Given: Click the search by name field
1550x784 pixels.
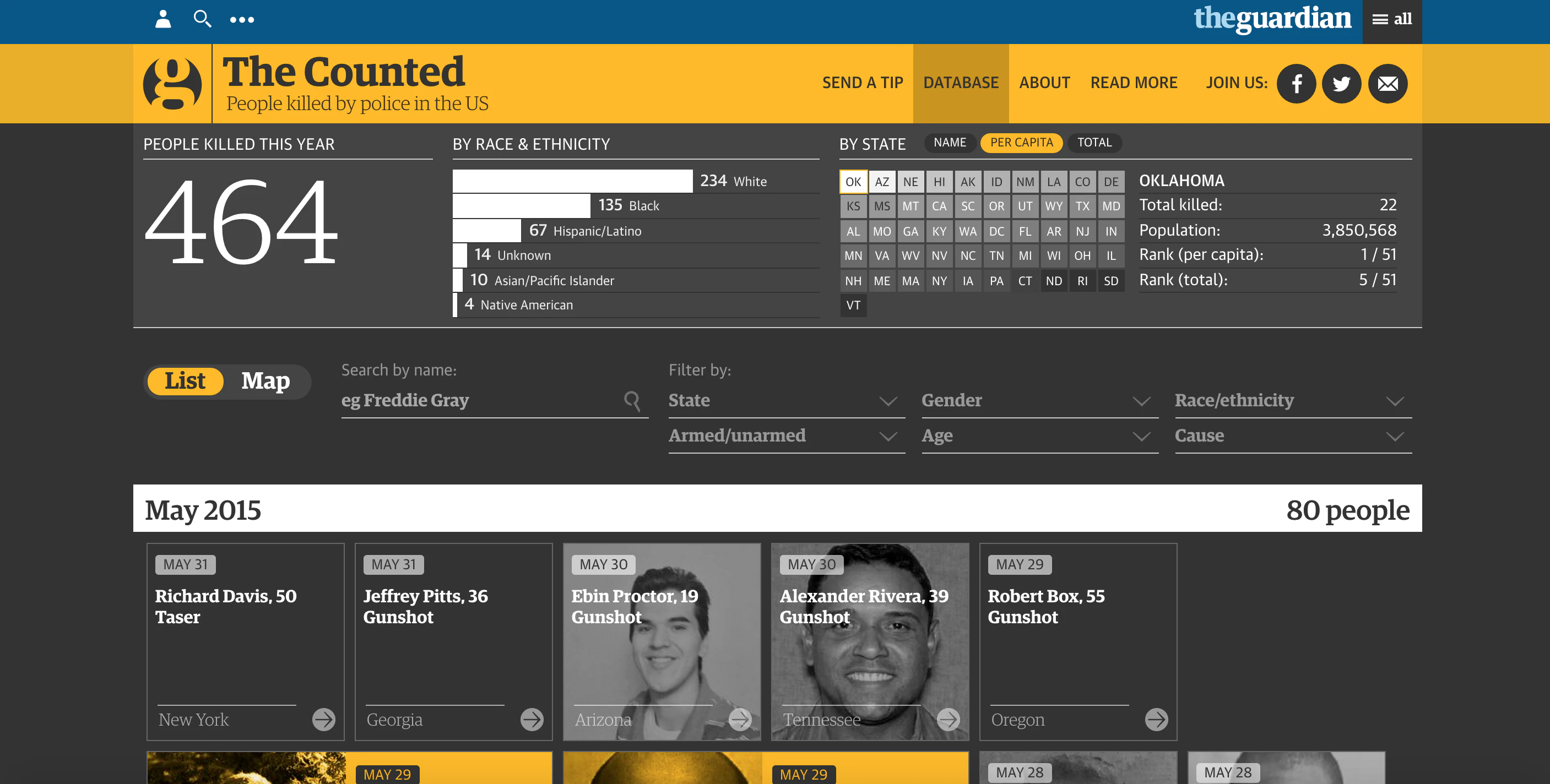Looking at the screenshot, I should click(481, 400).
